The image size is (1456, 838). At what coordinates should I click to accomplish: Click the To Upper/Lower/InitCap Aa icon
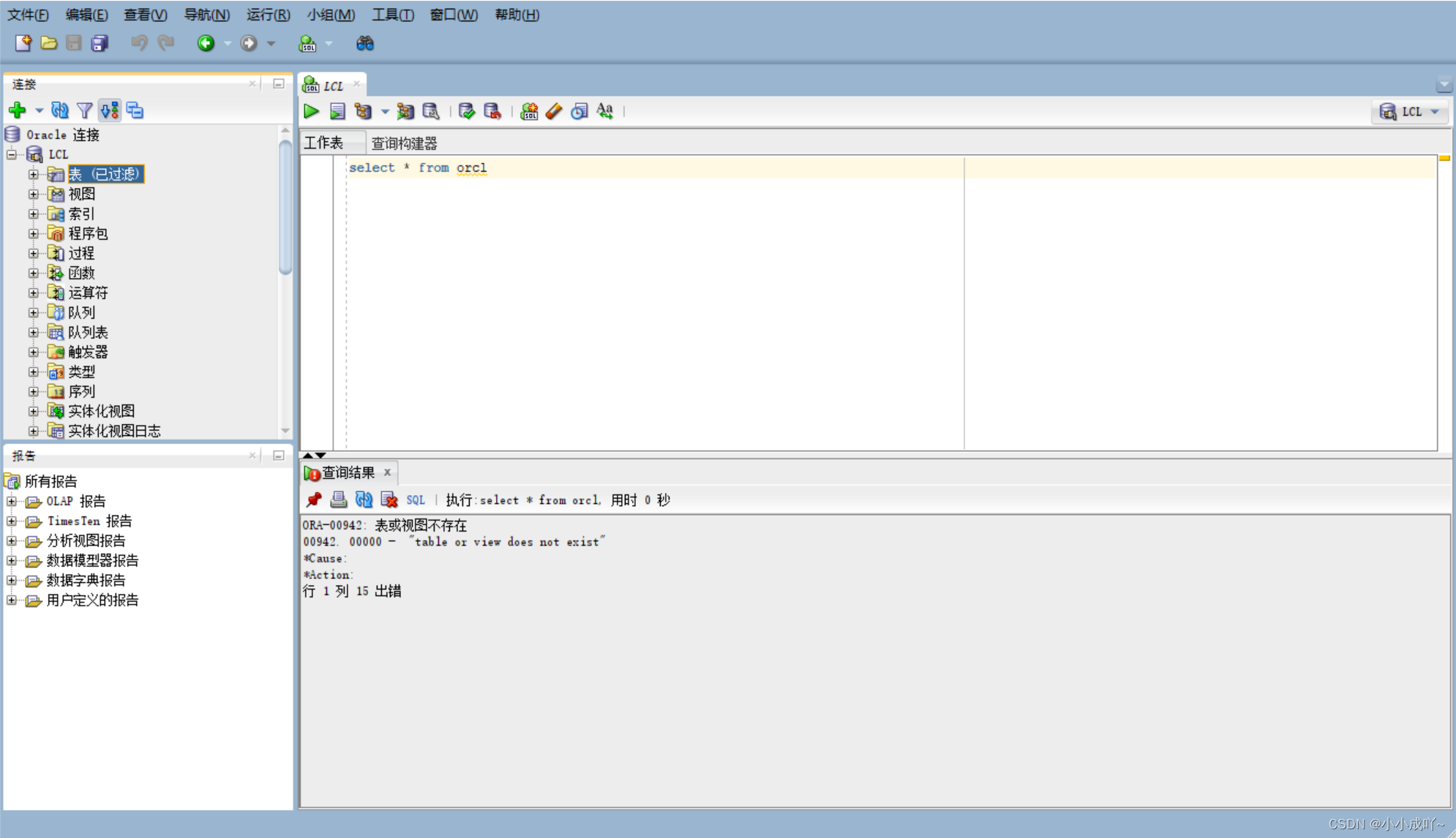coord(605,111)
